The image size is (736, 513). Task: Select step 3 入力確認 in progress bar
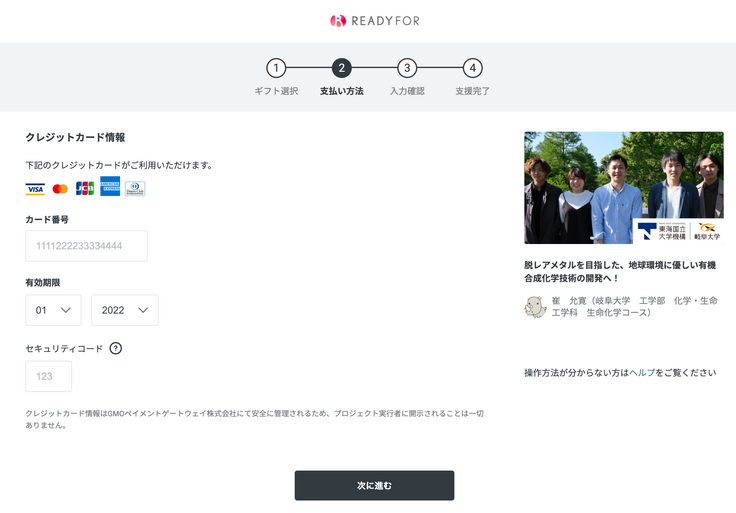tap(407, 69)
